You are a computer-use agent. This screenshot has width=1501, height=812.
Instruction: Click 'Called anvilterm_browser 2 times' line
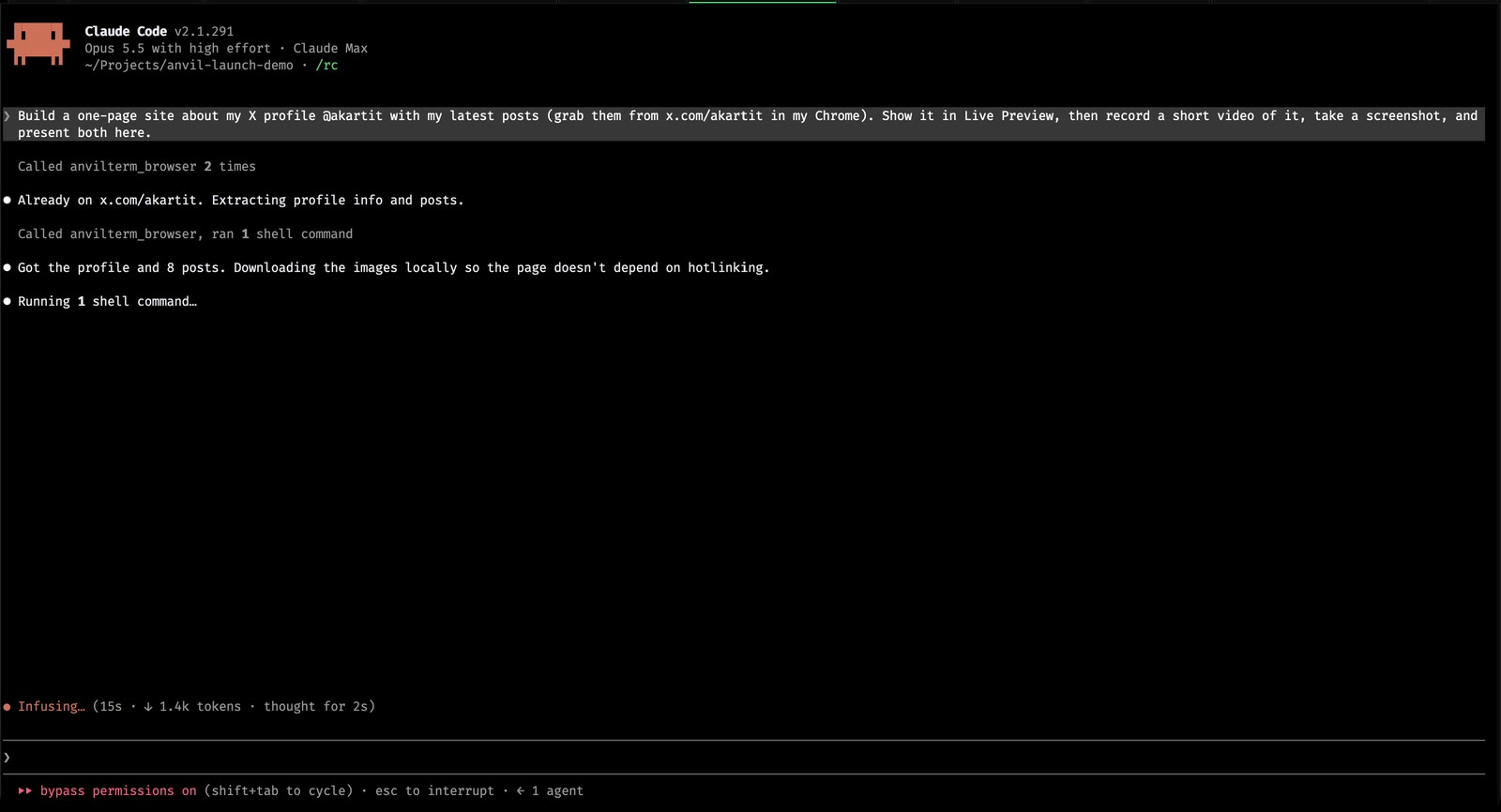[x=137, y=166]
